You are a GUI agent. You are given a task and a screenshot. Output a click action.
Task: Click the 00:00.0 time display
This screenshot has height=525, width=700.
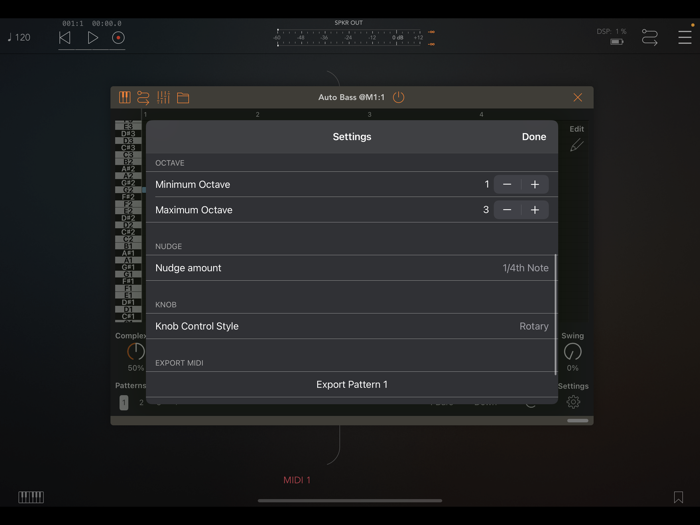pyautogui.click(x=106, y=23)
